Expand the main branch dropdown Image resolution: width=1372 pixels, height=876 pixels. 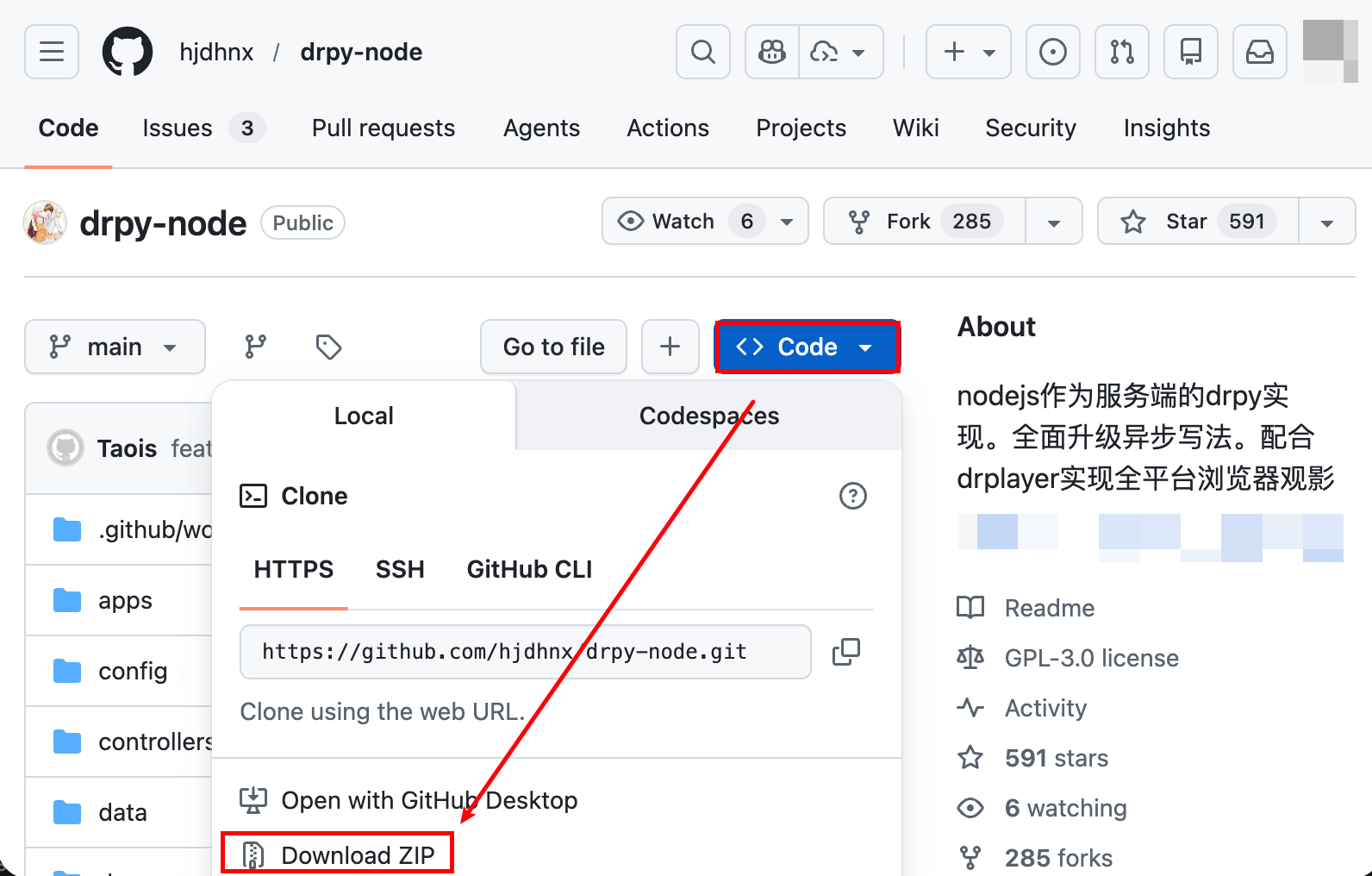tap(115, 347)
